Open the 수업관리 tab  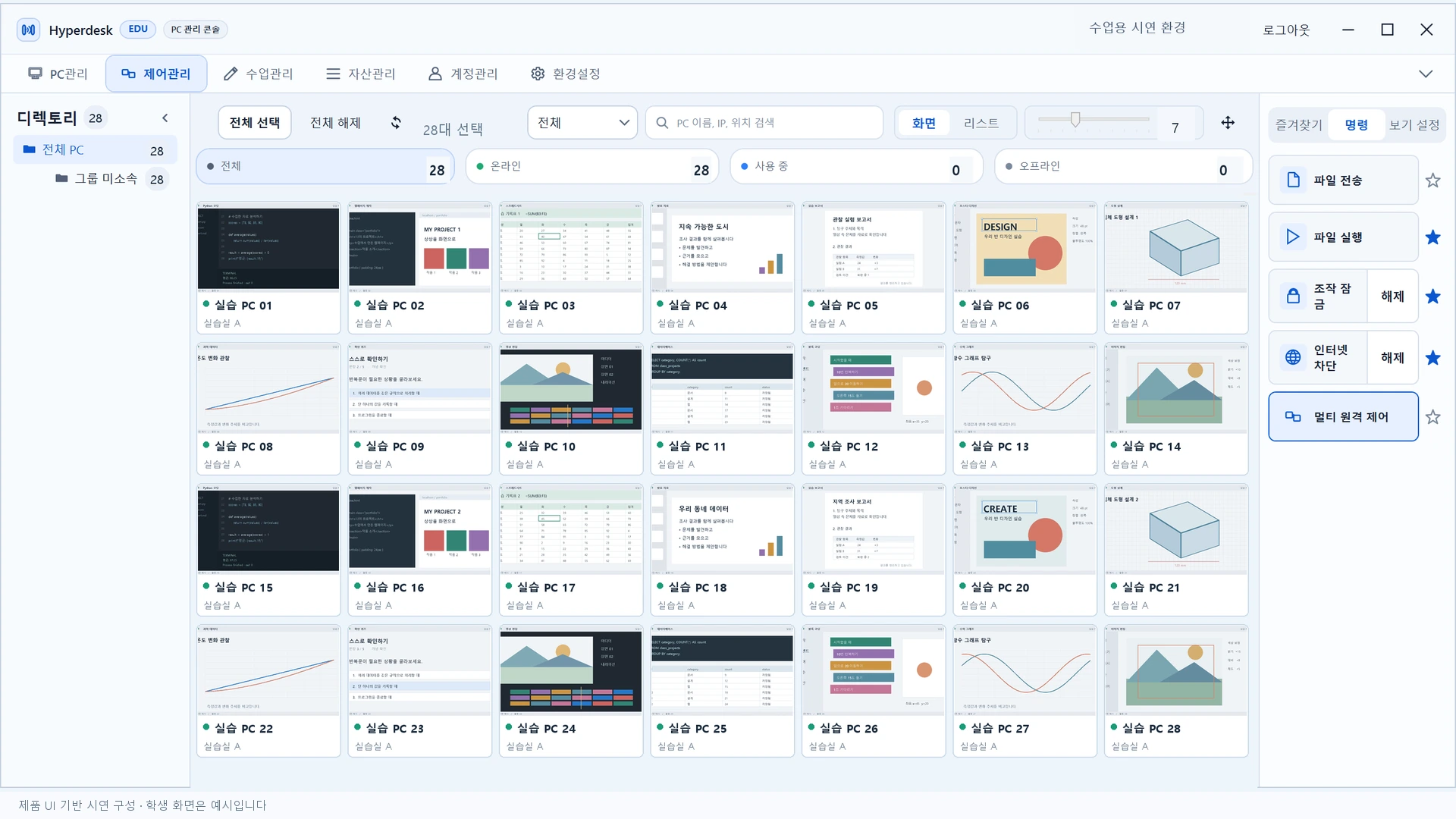(x=259, y=74)
